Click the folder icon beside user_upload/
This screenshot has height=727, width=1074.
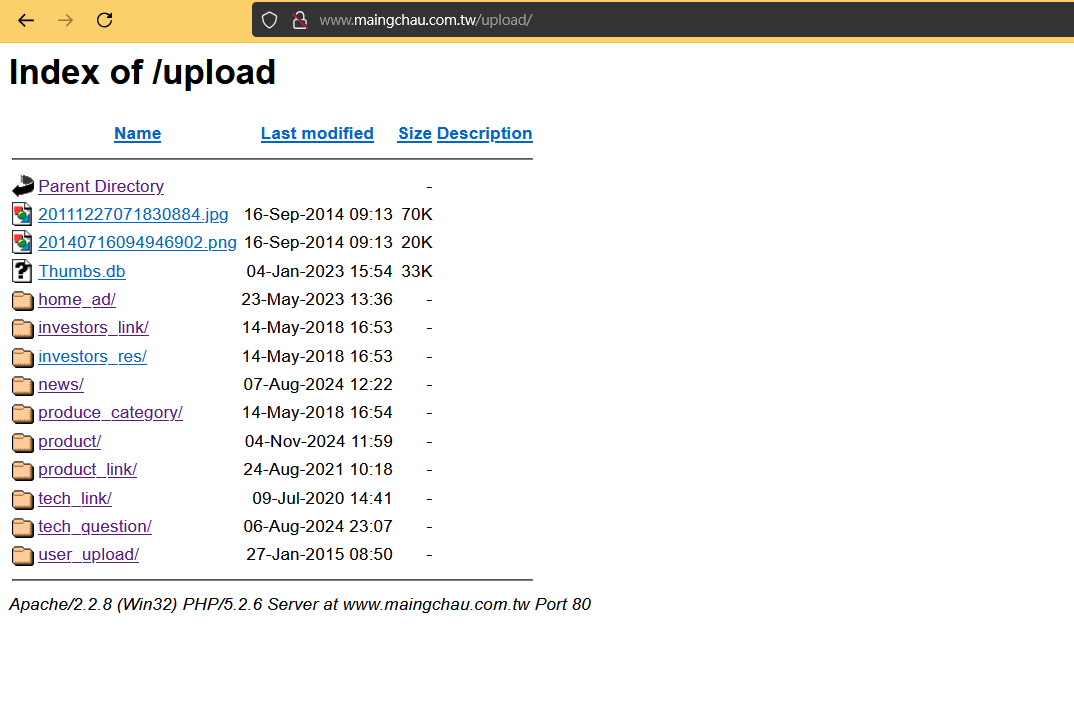pyautogui.click(x=23, y=555)
